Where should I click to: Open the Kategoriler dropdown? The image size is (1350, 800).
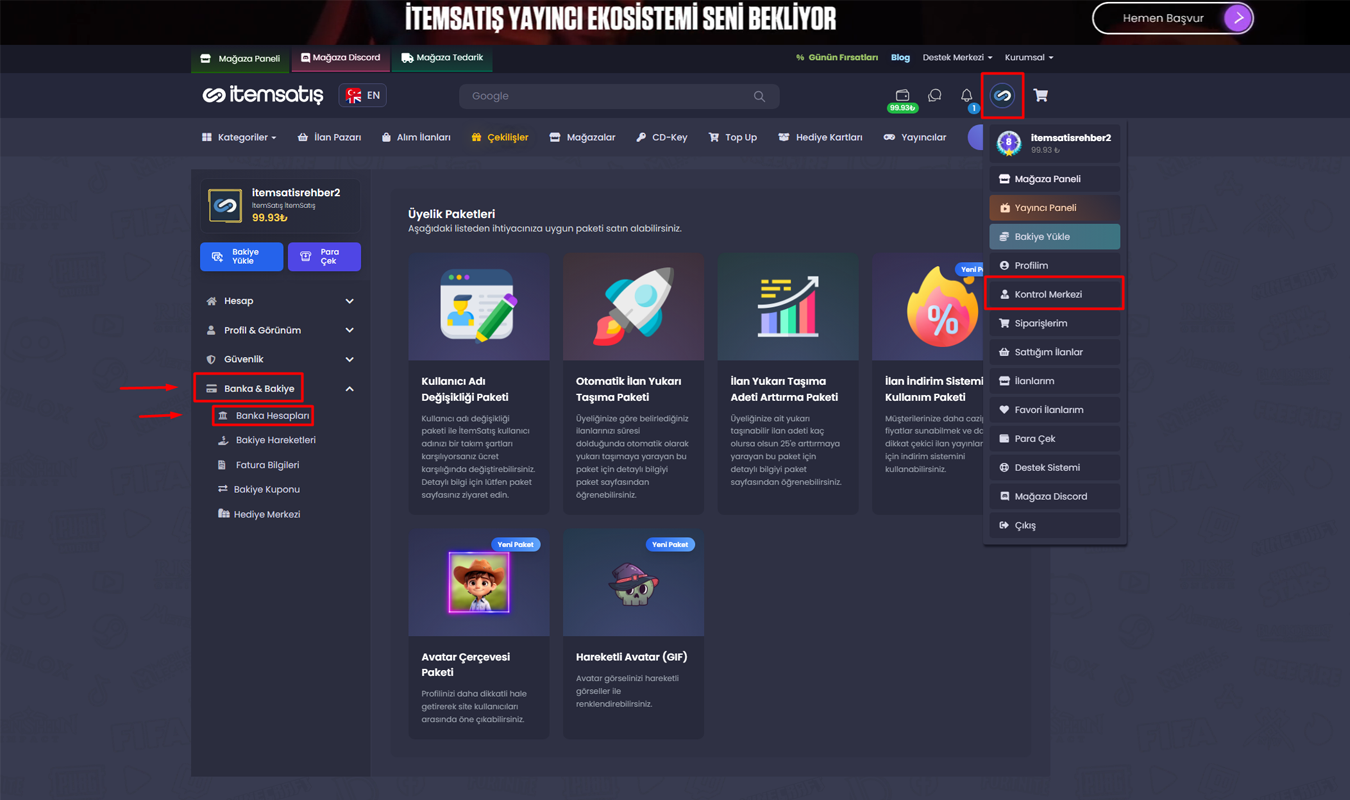pyautogui.click(x=239, y=137)
